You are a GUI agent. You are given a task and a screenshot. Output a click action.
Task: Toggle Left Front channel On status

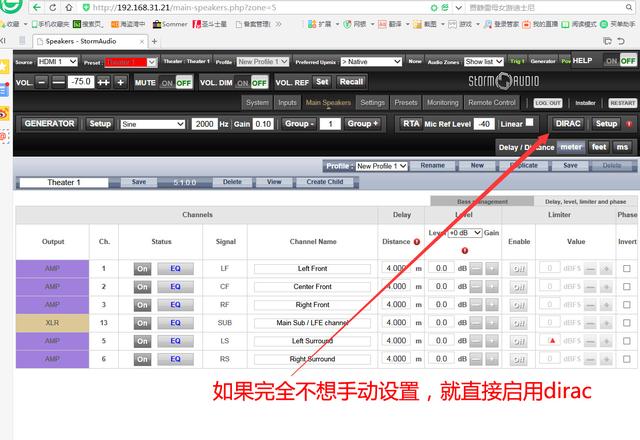click(142, 269)
